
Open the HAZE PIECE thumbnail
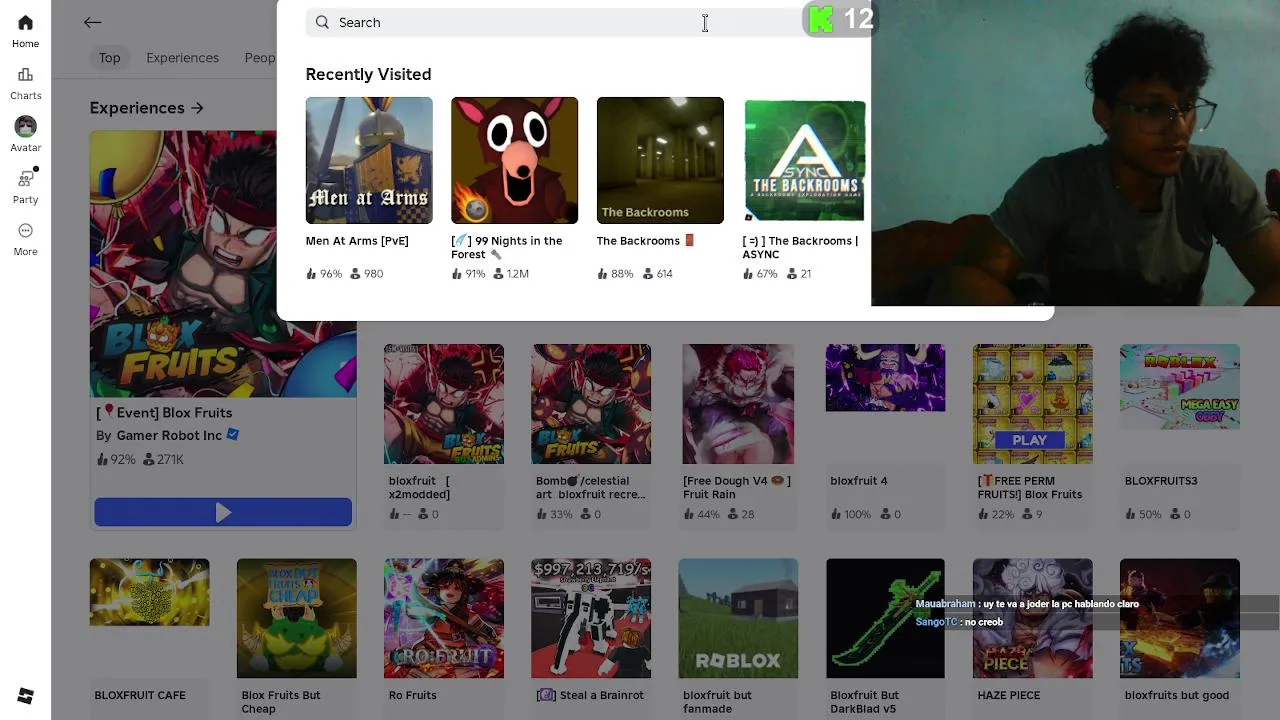(x=1033, y=618)
